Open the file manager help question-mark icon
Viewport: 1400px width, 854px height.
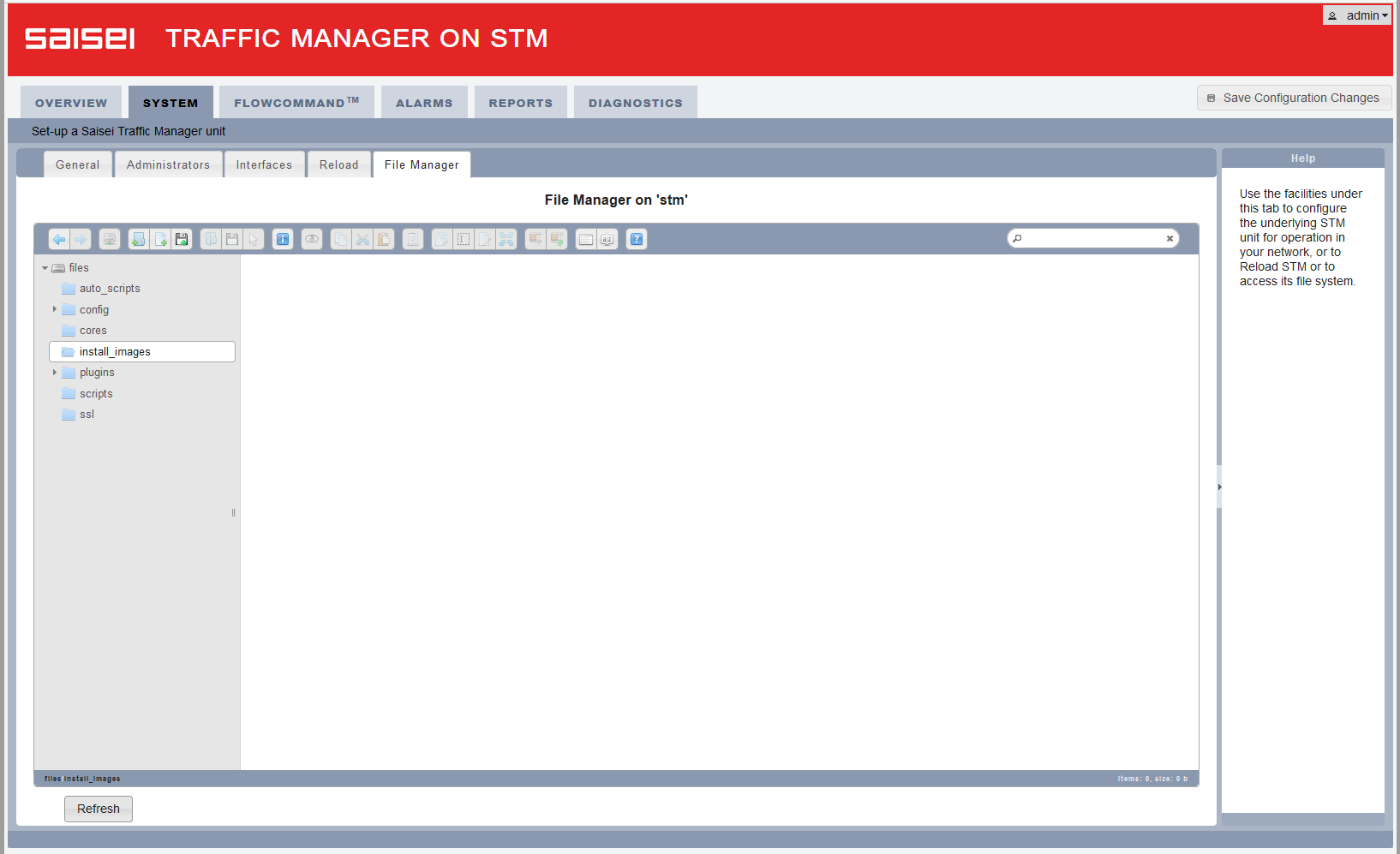pos(637,239)
